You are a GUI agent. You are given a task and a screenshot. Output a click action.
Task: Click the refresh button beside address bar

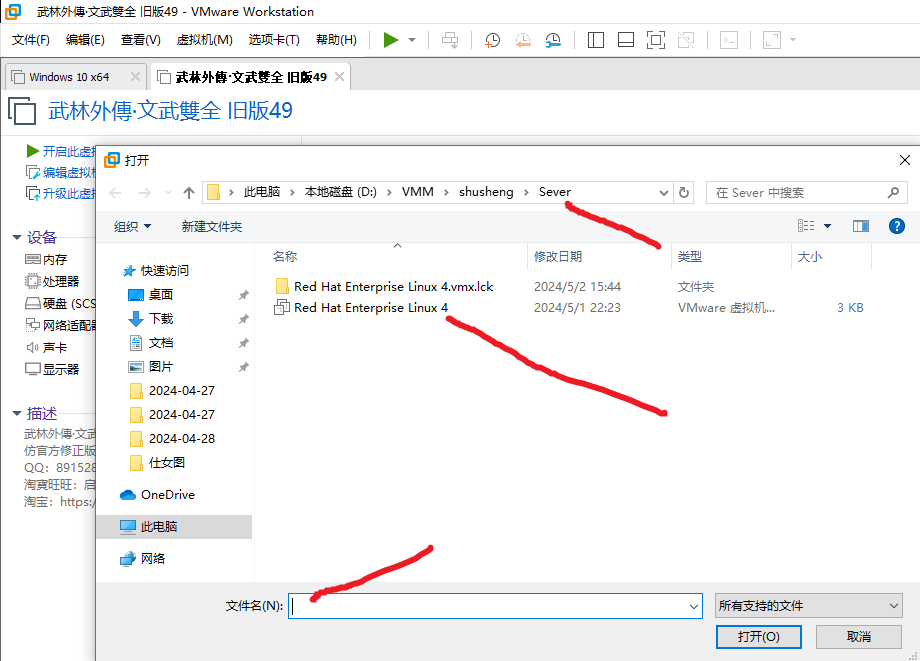coord(684,193)
